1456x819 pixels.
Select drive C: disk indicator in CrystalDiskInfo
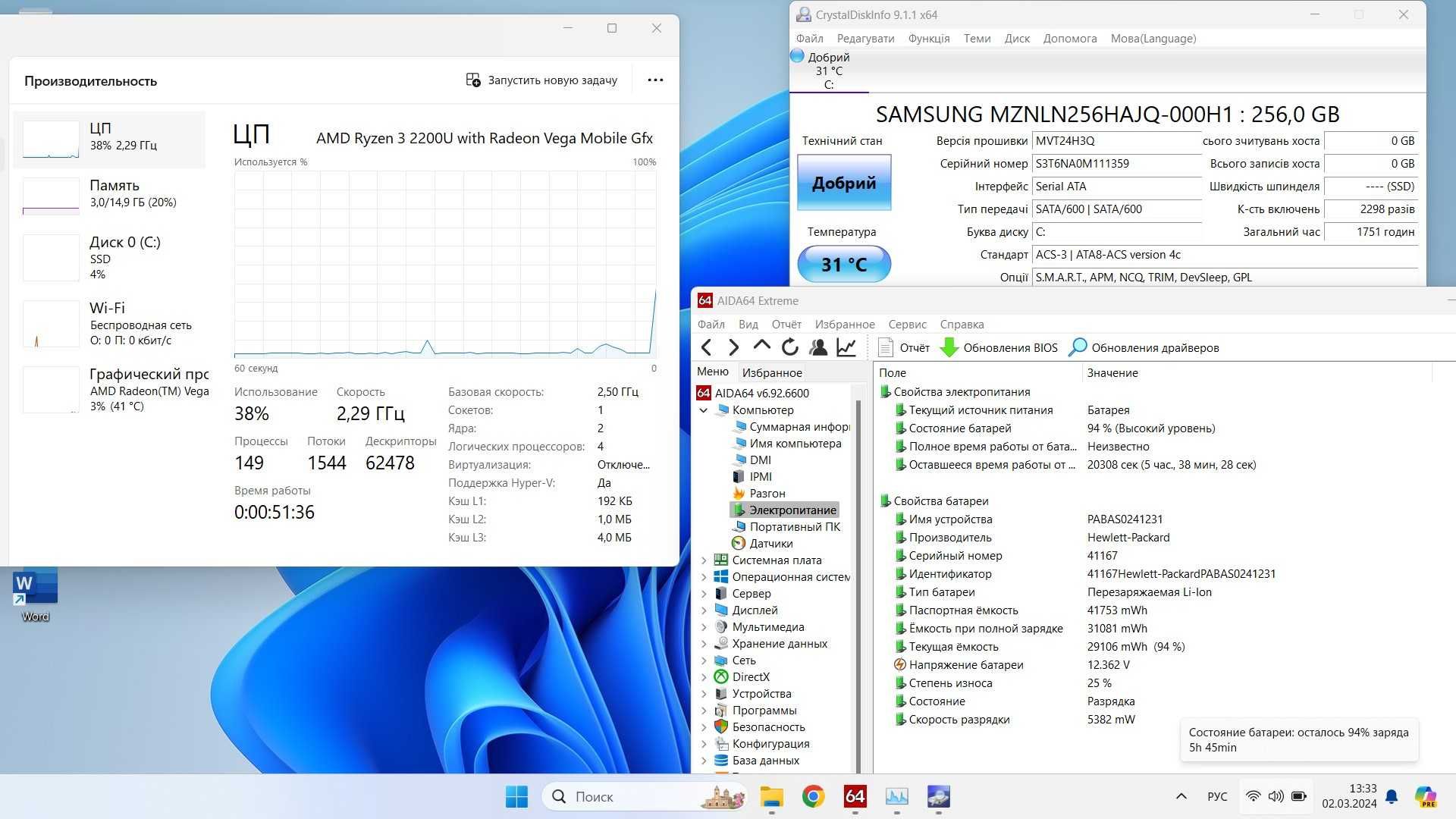pos(829,70)
